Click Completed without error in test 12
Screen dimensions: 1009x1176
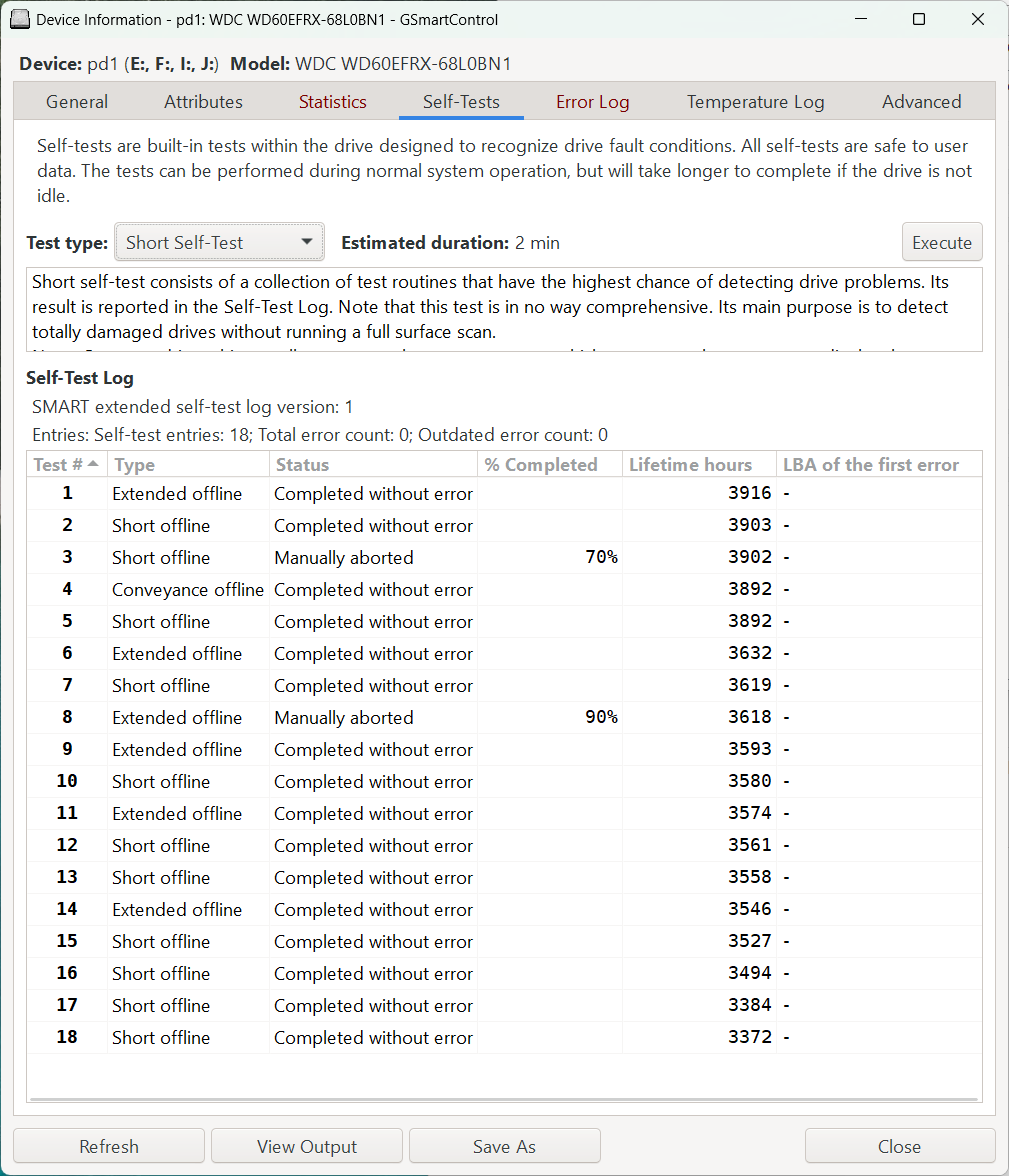click(374, 845)
